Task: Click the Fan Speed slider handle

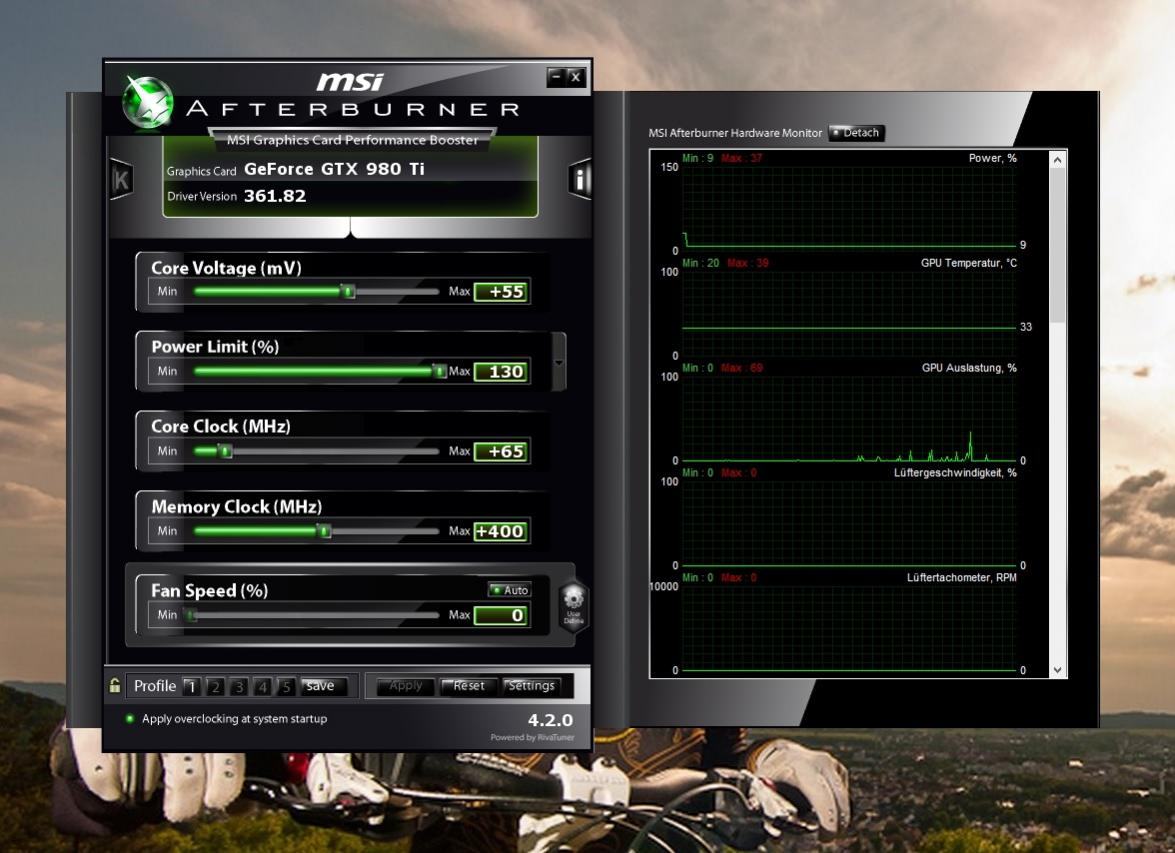Action: pyautogui.click(x=192, y=615)
